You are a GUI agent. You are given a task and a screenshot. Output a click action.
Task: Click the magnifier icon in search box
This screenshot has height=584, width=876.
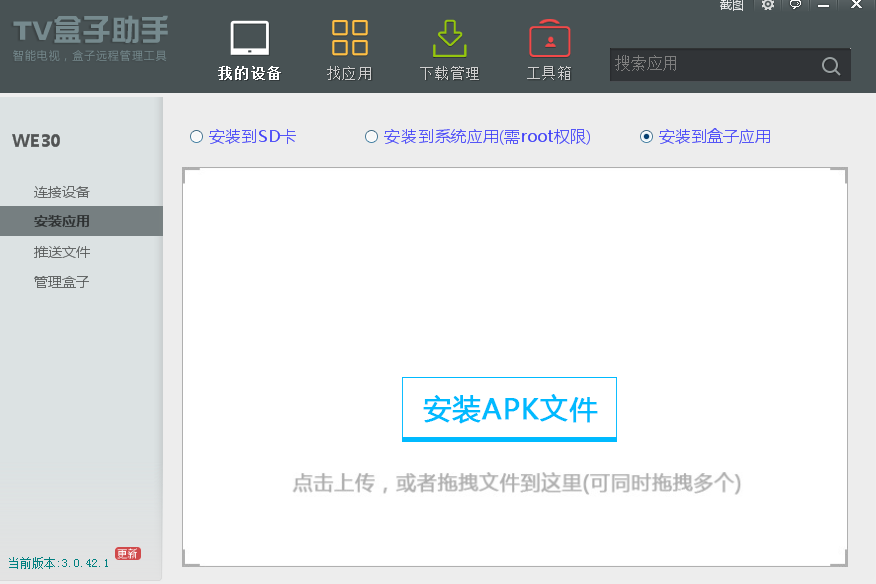coord(831,65)
